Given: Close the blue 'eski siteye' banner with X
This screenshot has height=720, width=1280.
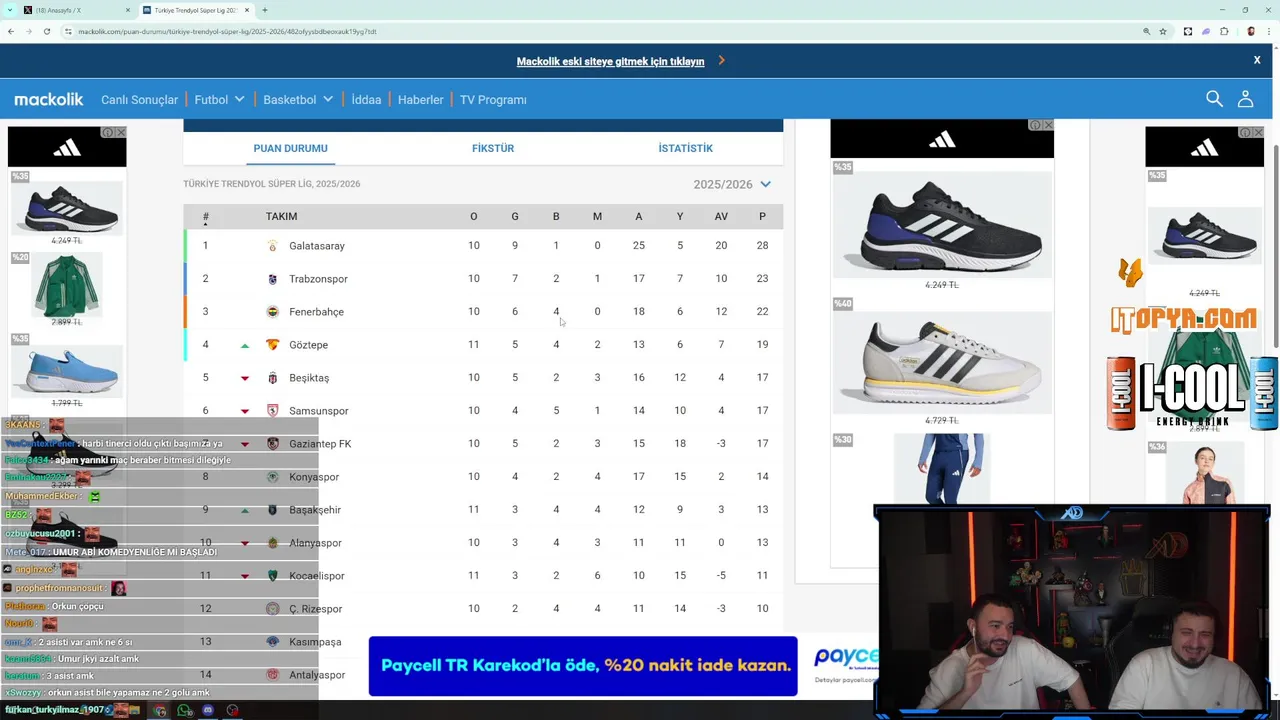Looking at the screenshot, I should pos(1257,60).
